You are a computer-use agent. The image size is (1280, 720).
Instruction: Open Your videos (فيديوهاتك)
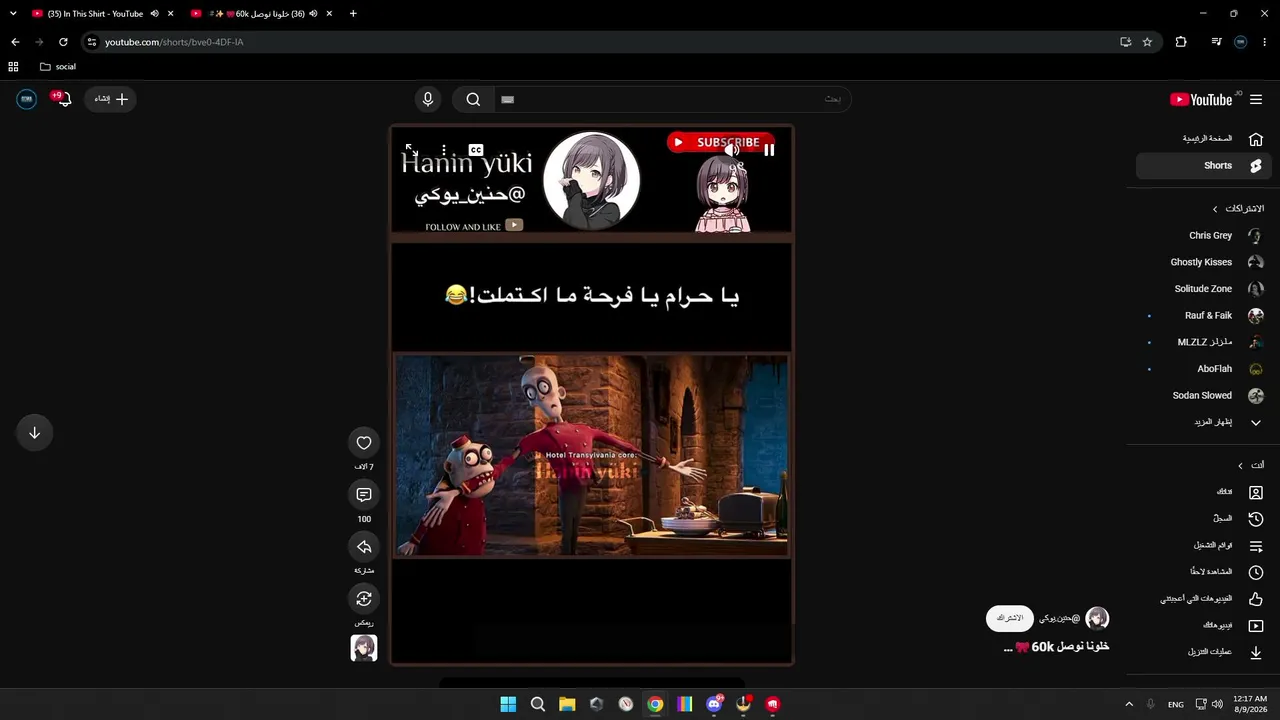[1203, 626]
